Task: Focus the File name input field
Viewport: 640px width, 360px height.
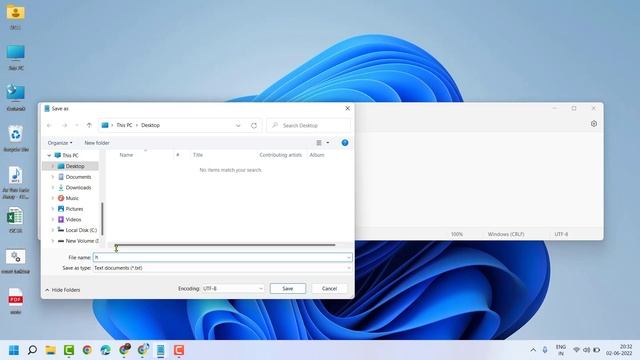Action: coord(220,257)
